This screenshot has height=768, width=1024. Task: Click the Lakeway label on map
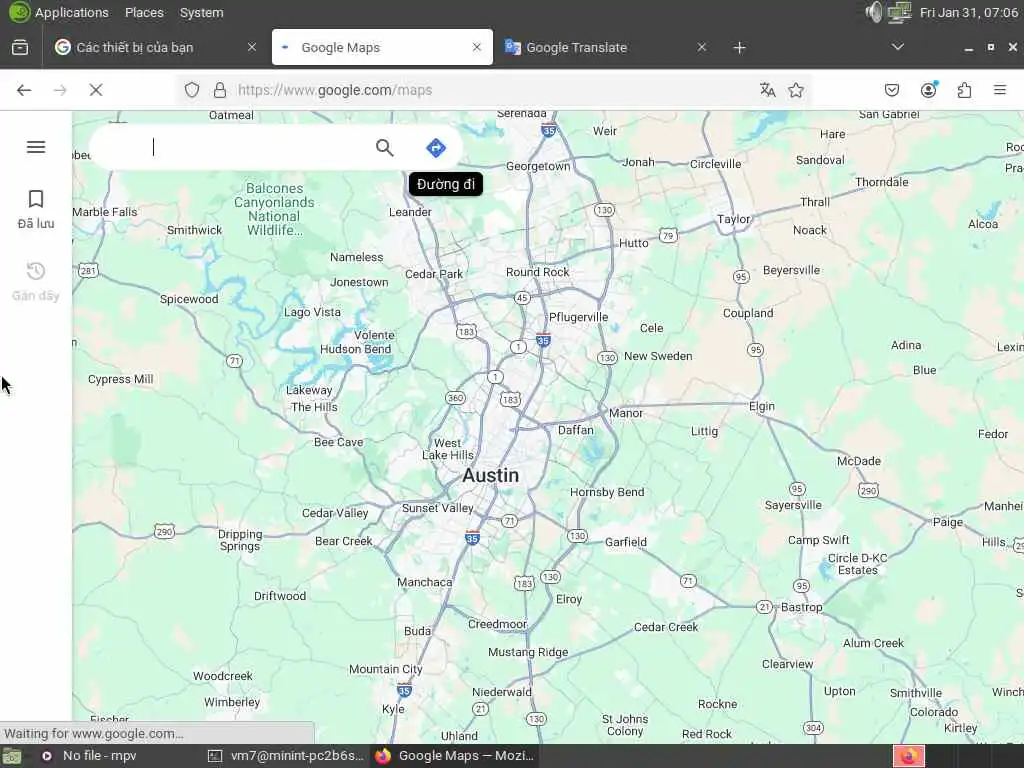coord(309,390)
